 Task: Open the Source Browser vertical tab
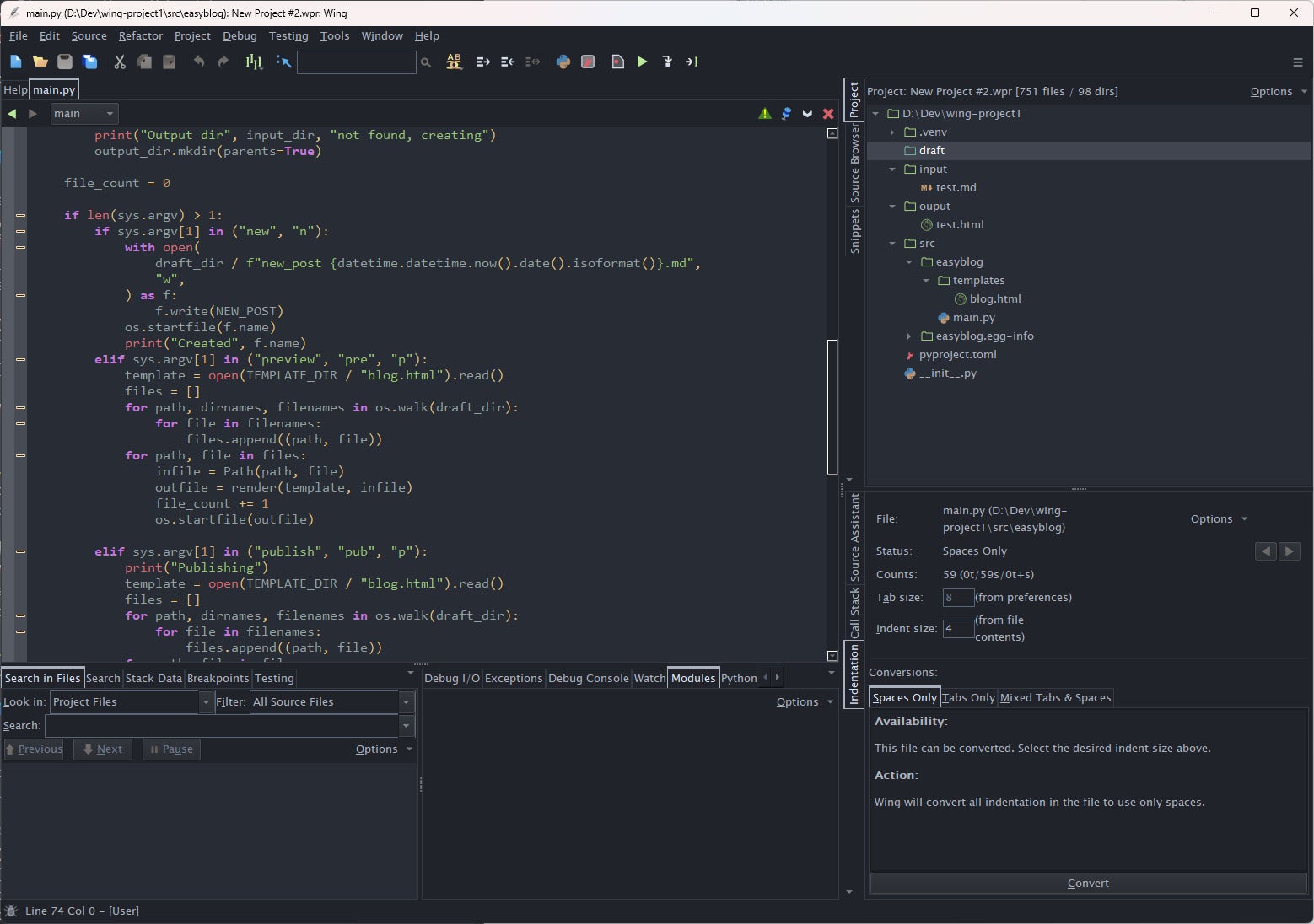[854, 163]
